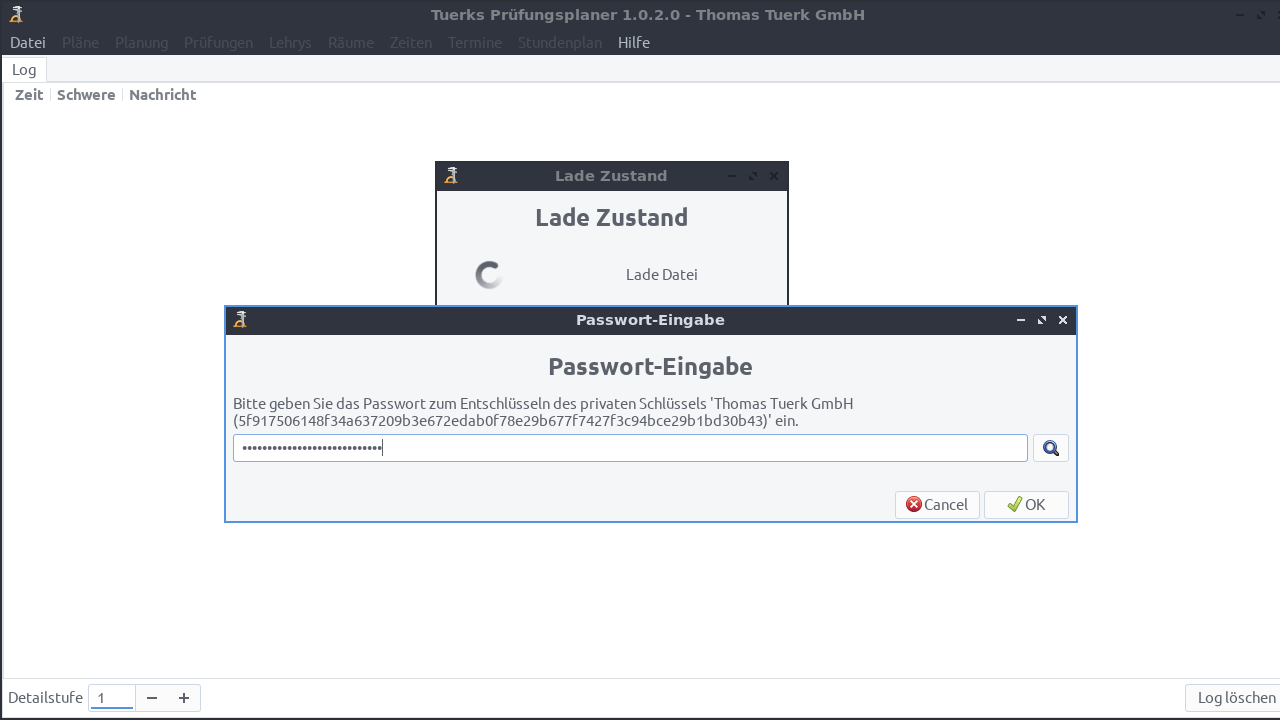
Task: Click the app icon in the Passwort-Eingabe title bar
Action: pos(240,320)
